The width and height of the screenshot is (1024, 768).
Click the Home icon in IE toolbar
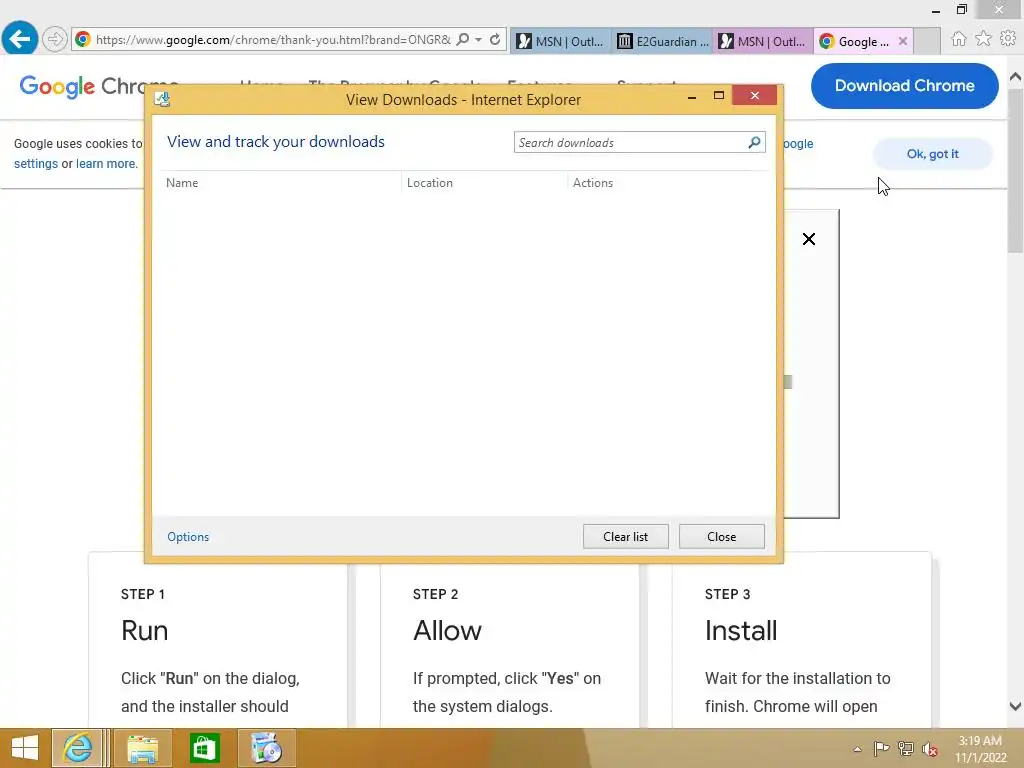click(x=959, y=39)
